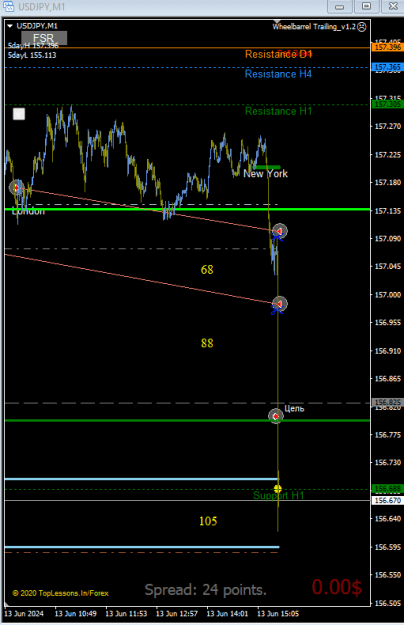Toggle the small white checkbox square on chart
The height and width of the screenshot is (625, 404).
coord(19,114)
